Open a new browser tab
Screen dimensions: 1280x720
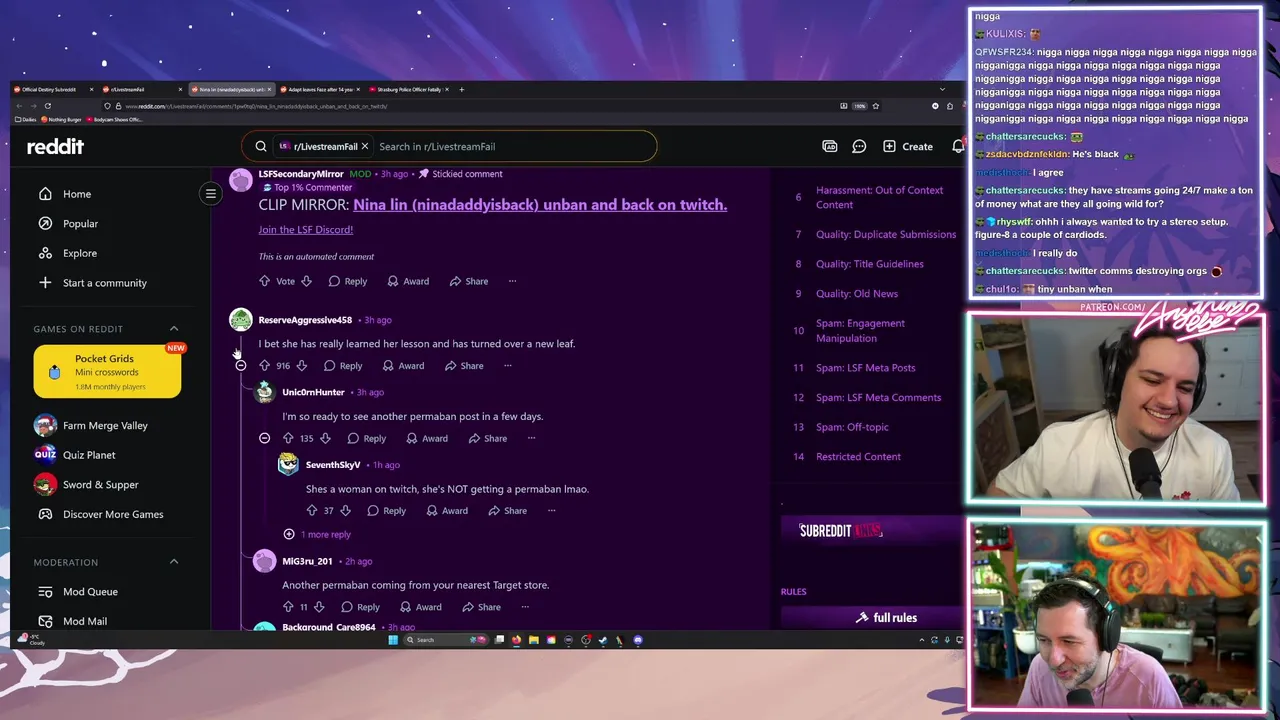coord(461,89)
